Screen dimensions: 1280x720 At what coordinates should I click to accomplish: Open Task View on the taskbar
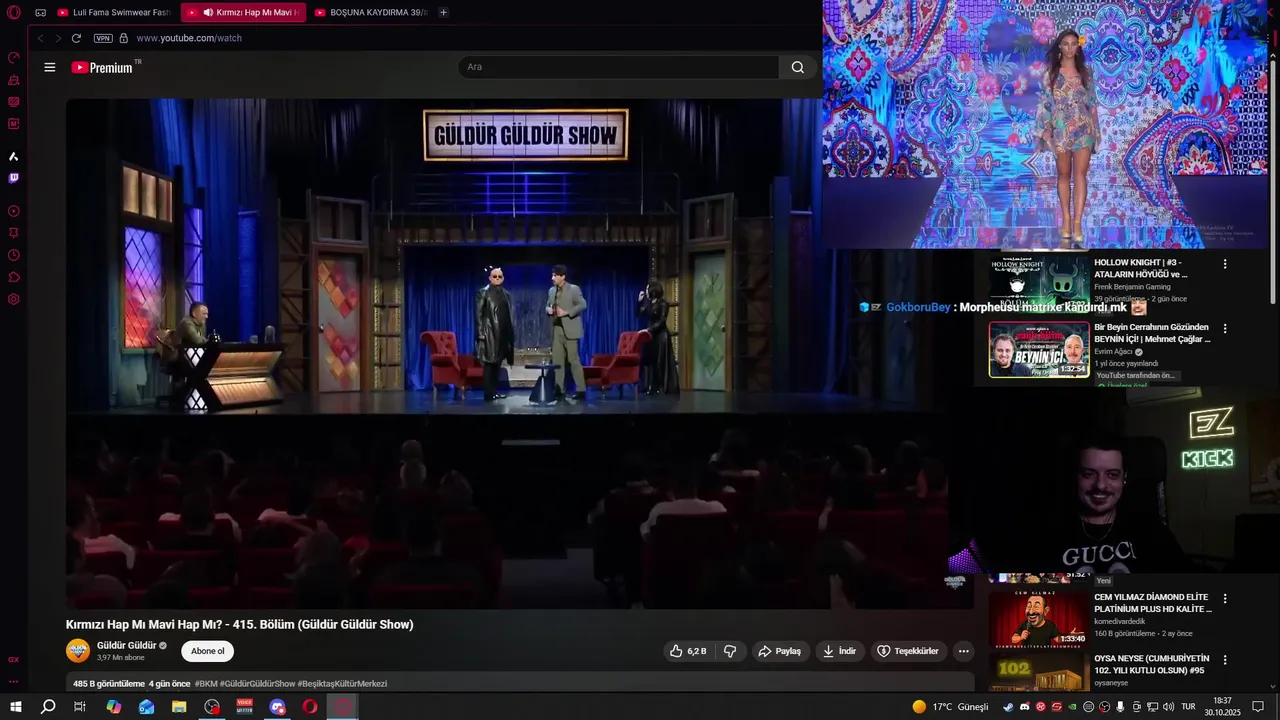80,707
